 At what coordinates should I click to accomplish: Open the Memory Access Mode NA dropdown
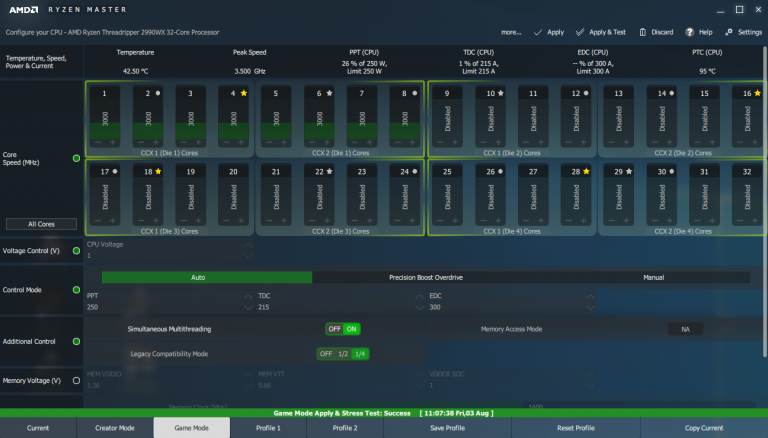pyautogui.click(x=685, y=329)
